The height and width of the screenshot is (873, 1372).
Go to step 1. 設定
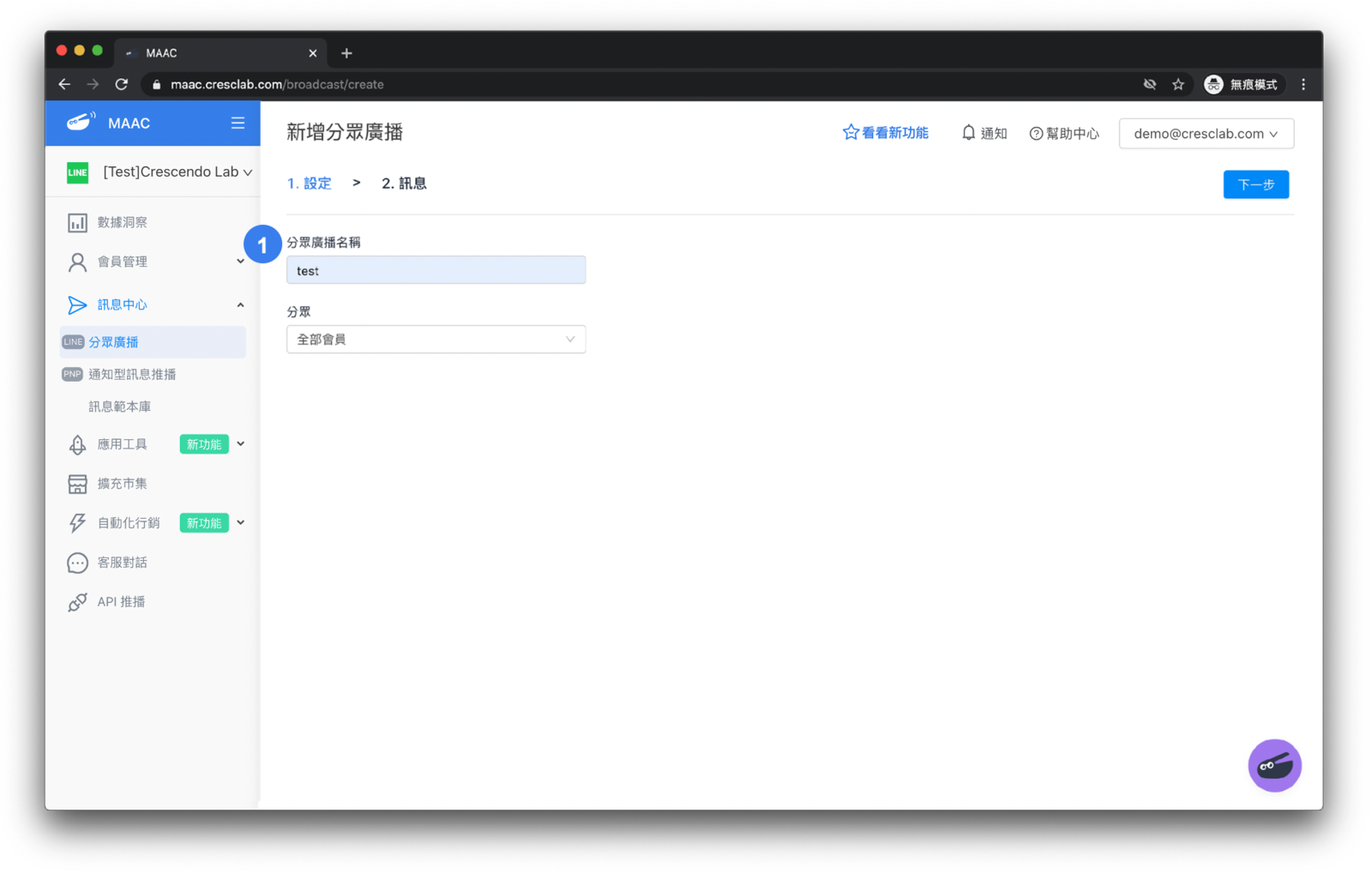click(x=310, y=184)
